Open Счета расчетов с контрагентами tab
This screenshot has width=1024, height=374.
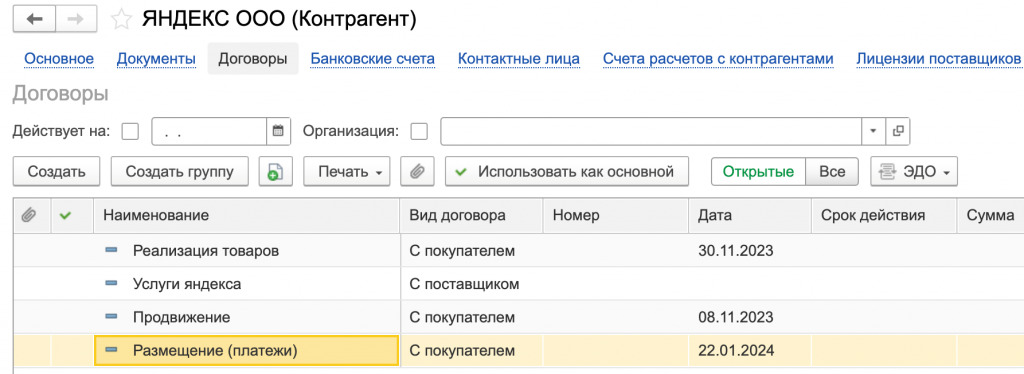tap(718, 59)
